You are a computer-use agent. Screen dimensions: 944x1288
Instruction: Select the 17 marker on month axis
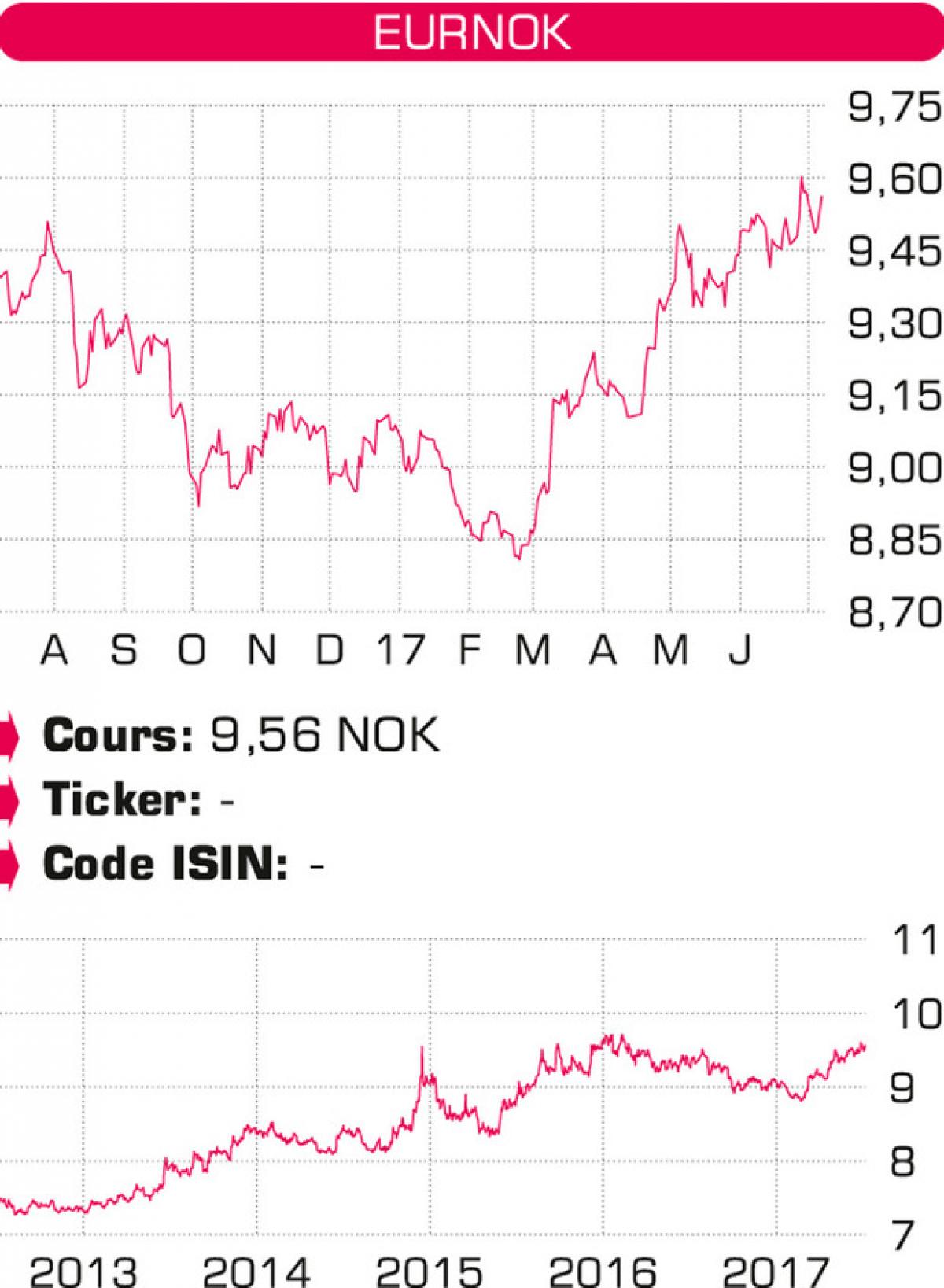(400, 651)
